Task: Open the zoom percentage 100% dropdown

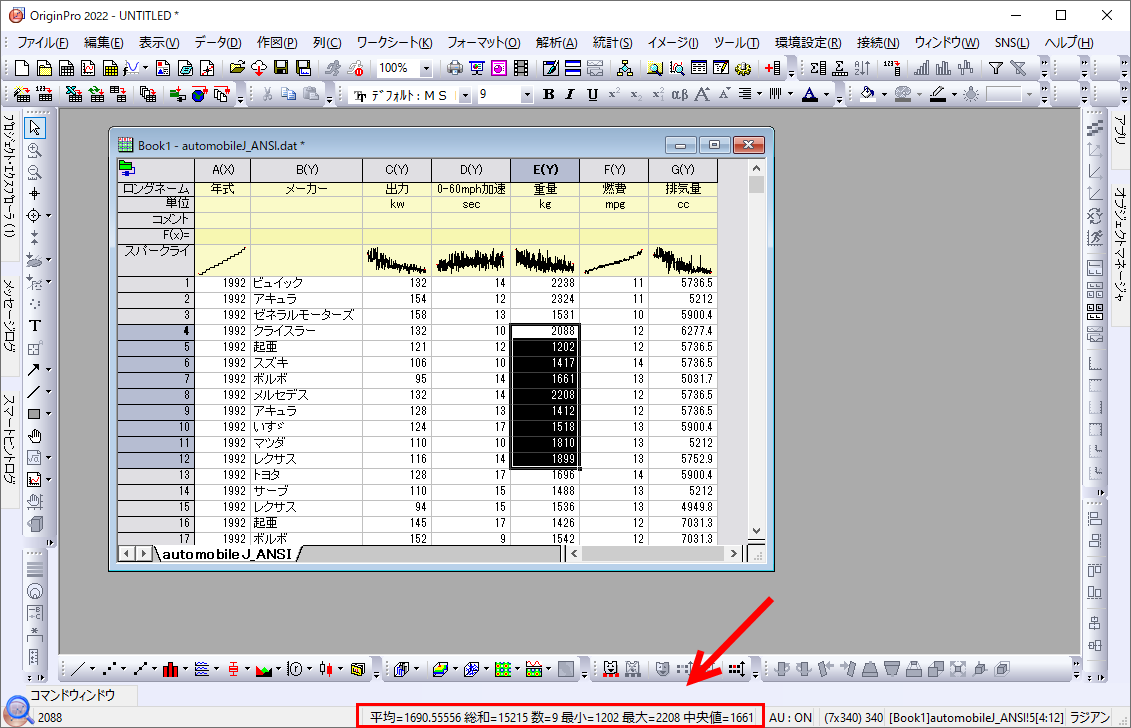Action: [x=426, y=69]
